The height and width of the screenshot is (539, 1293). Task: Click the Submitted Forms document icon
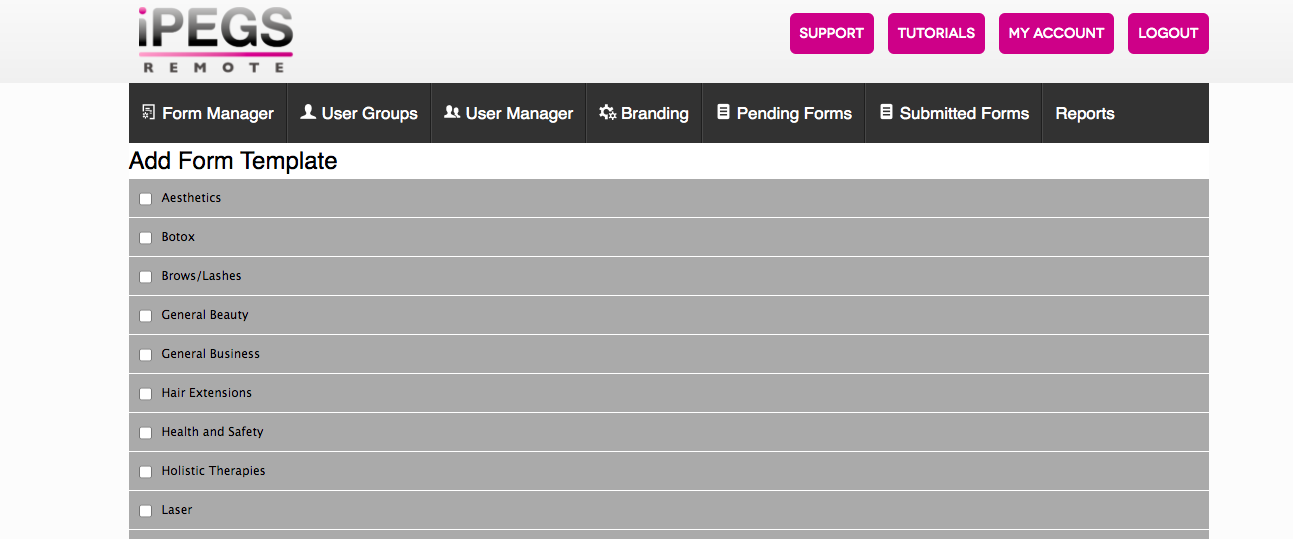(x=886, y=112)
